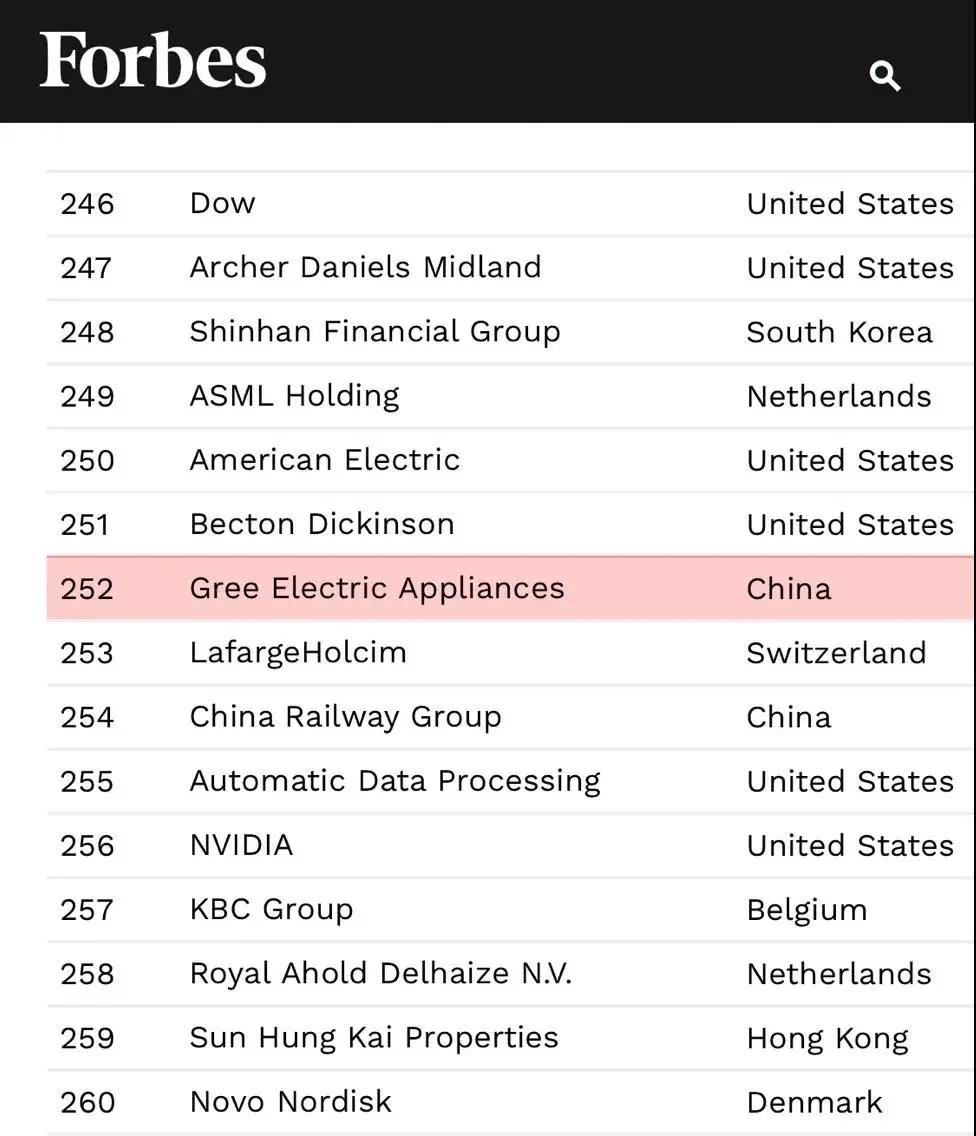Select Shinhan Financial Group
Screen dimensions: 976x1136
click(374, 332)
